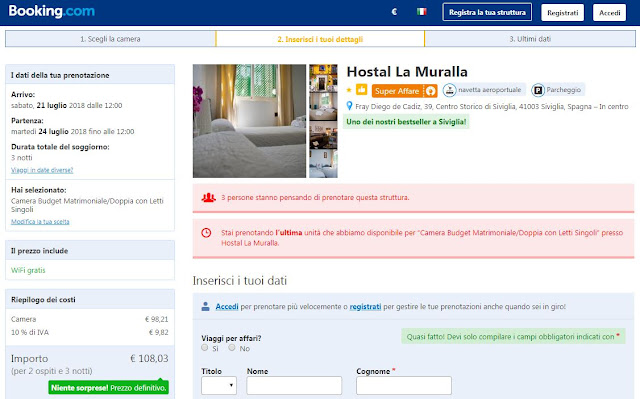Select No for business travel
This screenshot has width=640, height=399.
coord(232,348)
